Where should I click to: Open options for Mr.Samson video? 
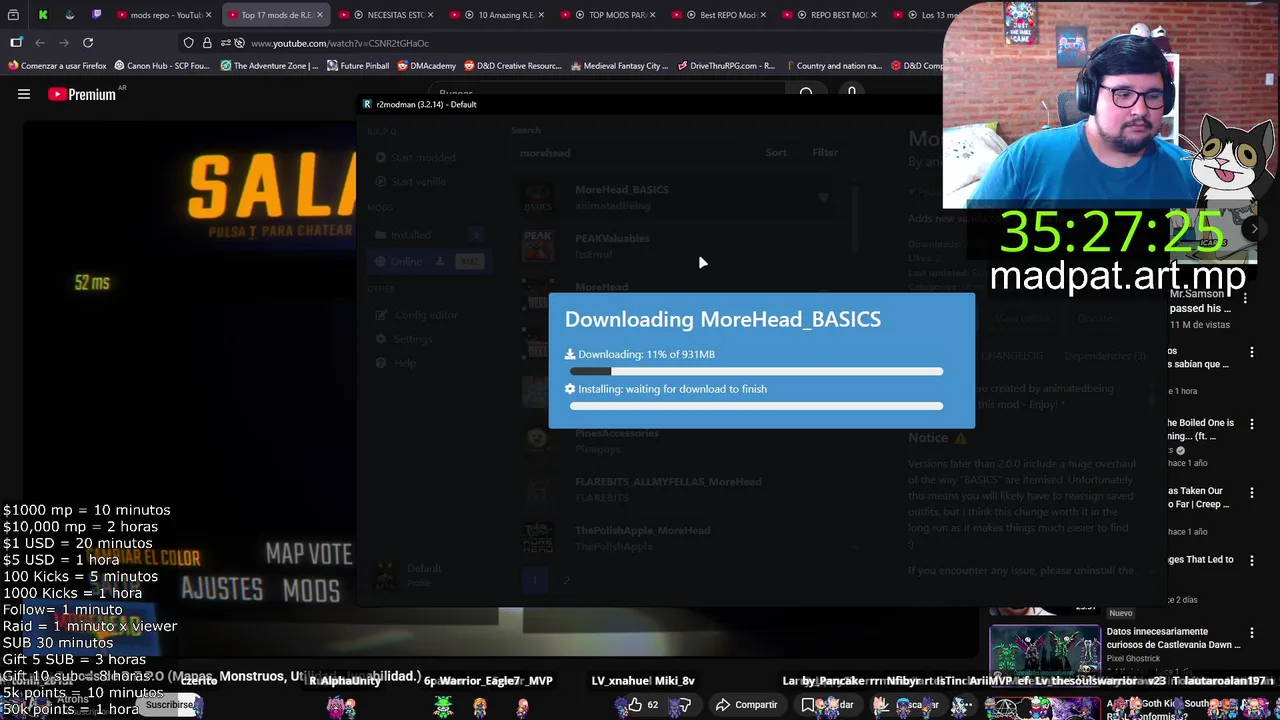click(1245, 298)
